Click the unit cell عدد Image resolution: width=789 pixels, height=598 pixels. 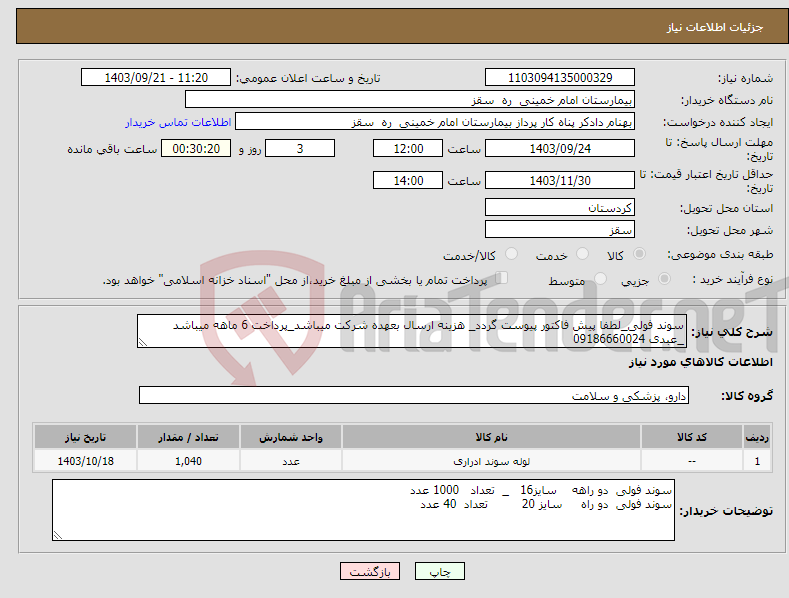tap(291, 461)
